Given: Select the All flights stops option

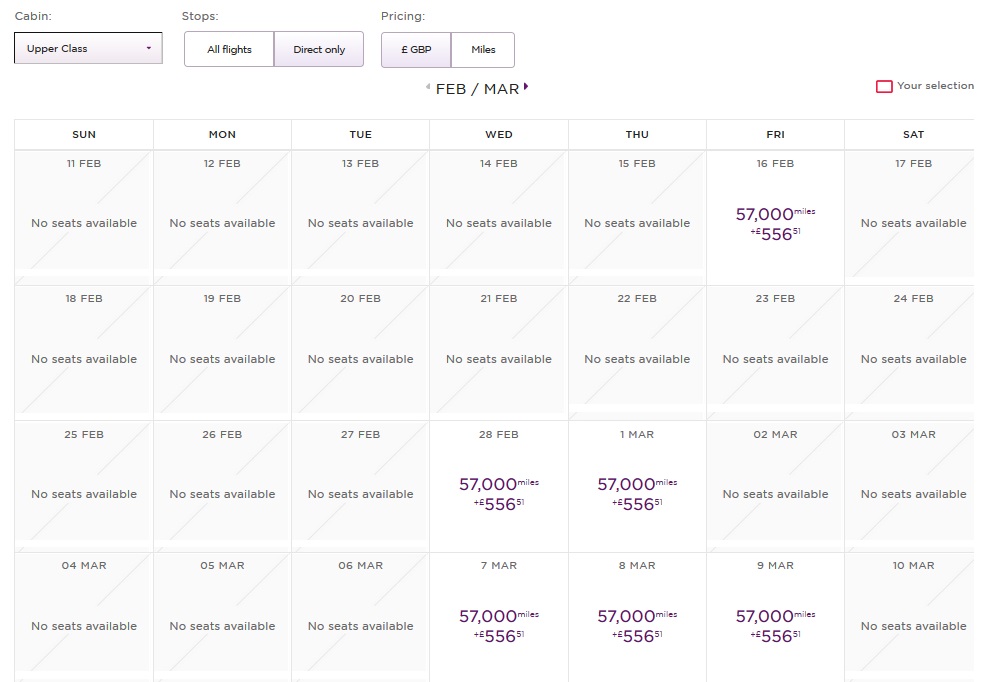Looking at the screenshot, I should (229, 49).
